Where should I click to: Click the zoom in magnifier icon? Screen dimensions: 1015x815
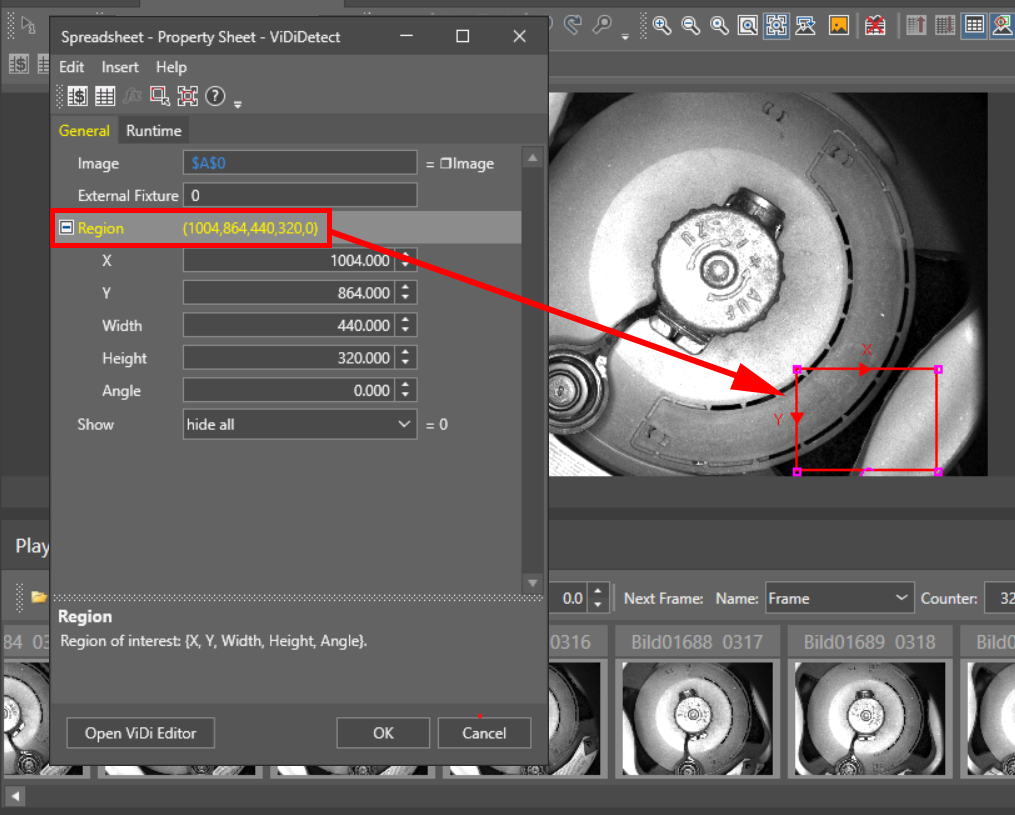tap(662, 26)
